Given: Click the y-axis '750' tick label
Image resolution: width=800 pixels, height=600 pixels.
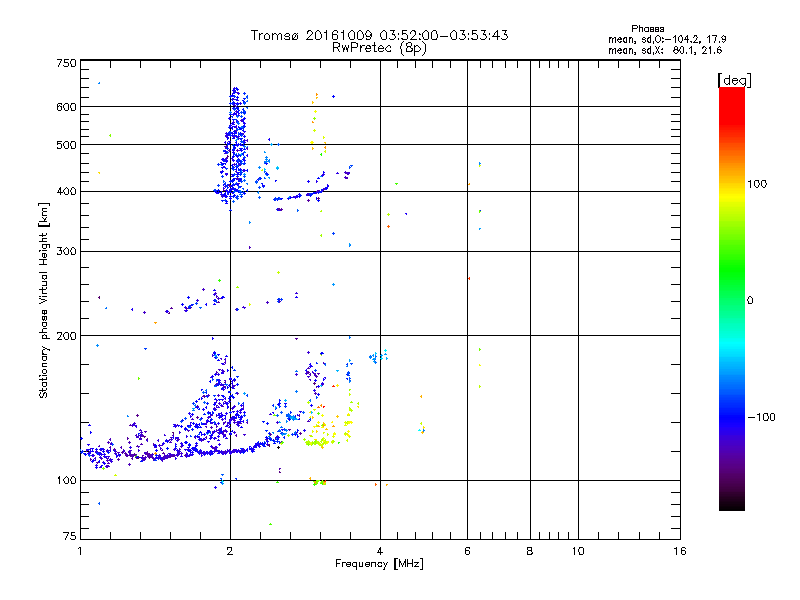Looking at the screenshot, I should tap(66, 63).
